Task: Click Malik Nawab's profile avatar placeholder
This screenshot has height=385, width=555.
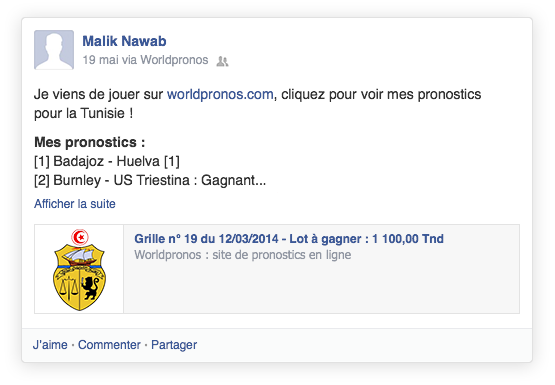Action: 54,50
